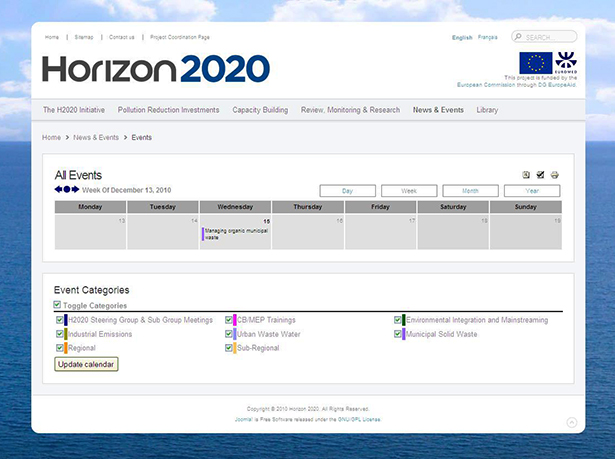Viewport: 615px width, 459px height.
Task: Click Home in the breadcrumb
Action: (51, 137)
